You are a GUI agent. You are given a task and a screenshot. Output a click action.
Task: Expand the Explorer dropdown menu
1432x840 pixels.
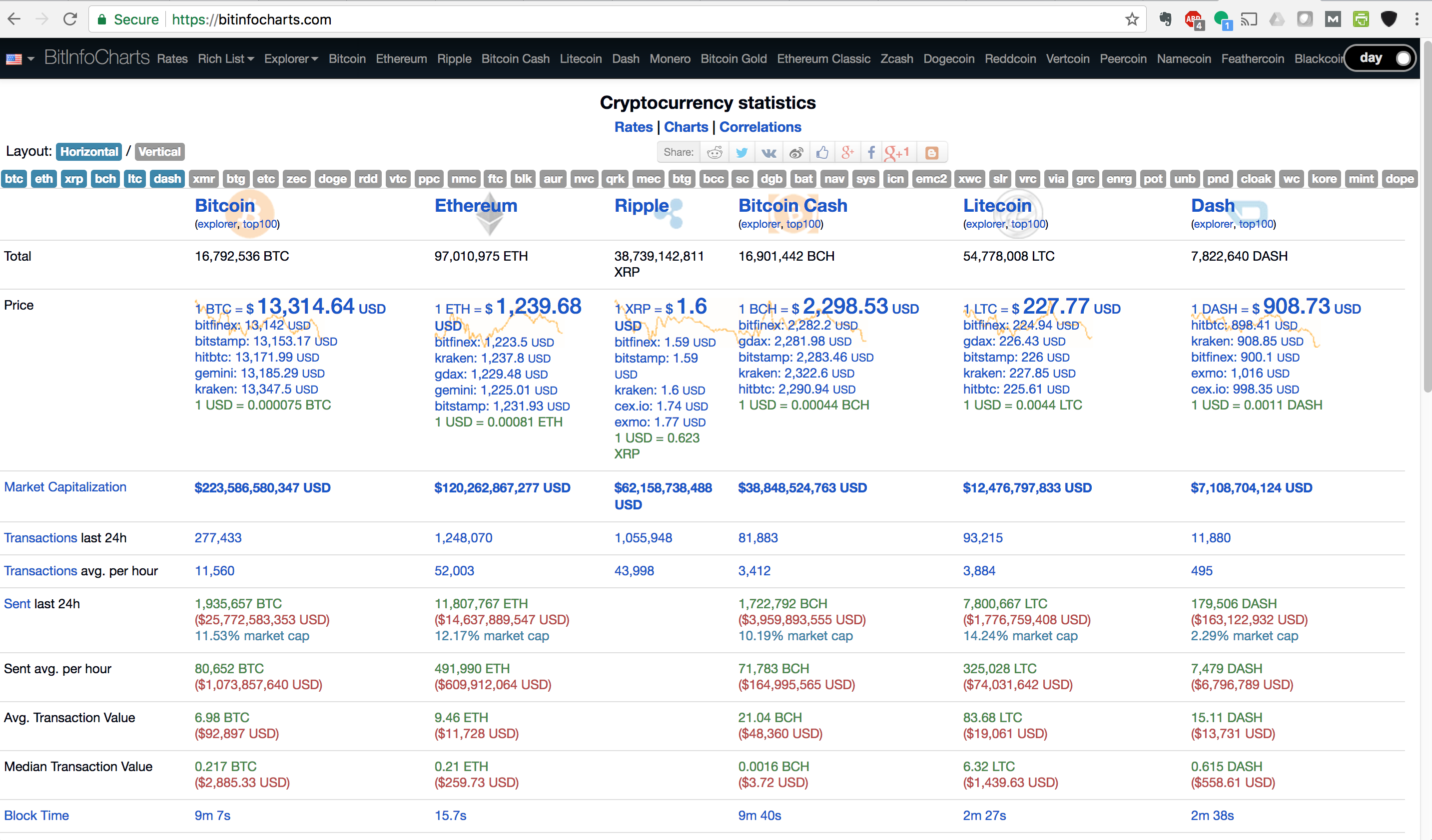(291, 59)
